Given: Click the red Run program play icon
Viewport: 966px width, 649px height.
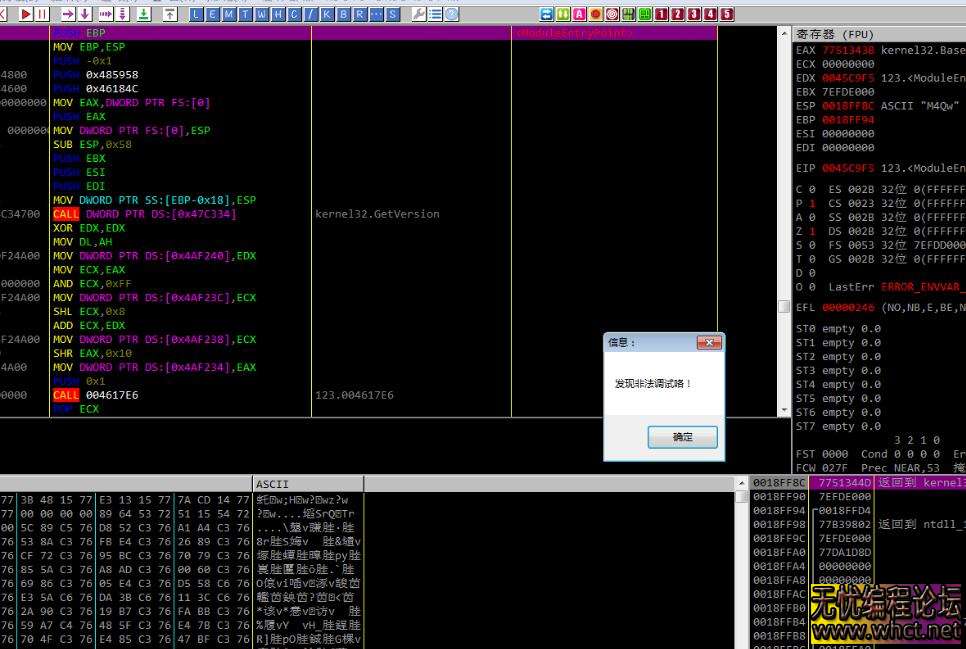Looking at the screenshot, I should [x=26, y=14].
